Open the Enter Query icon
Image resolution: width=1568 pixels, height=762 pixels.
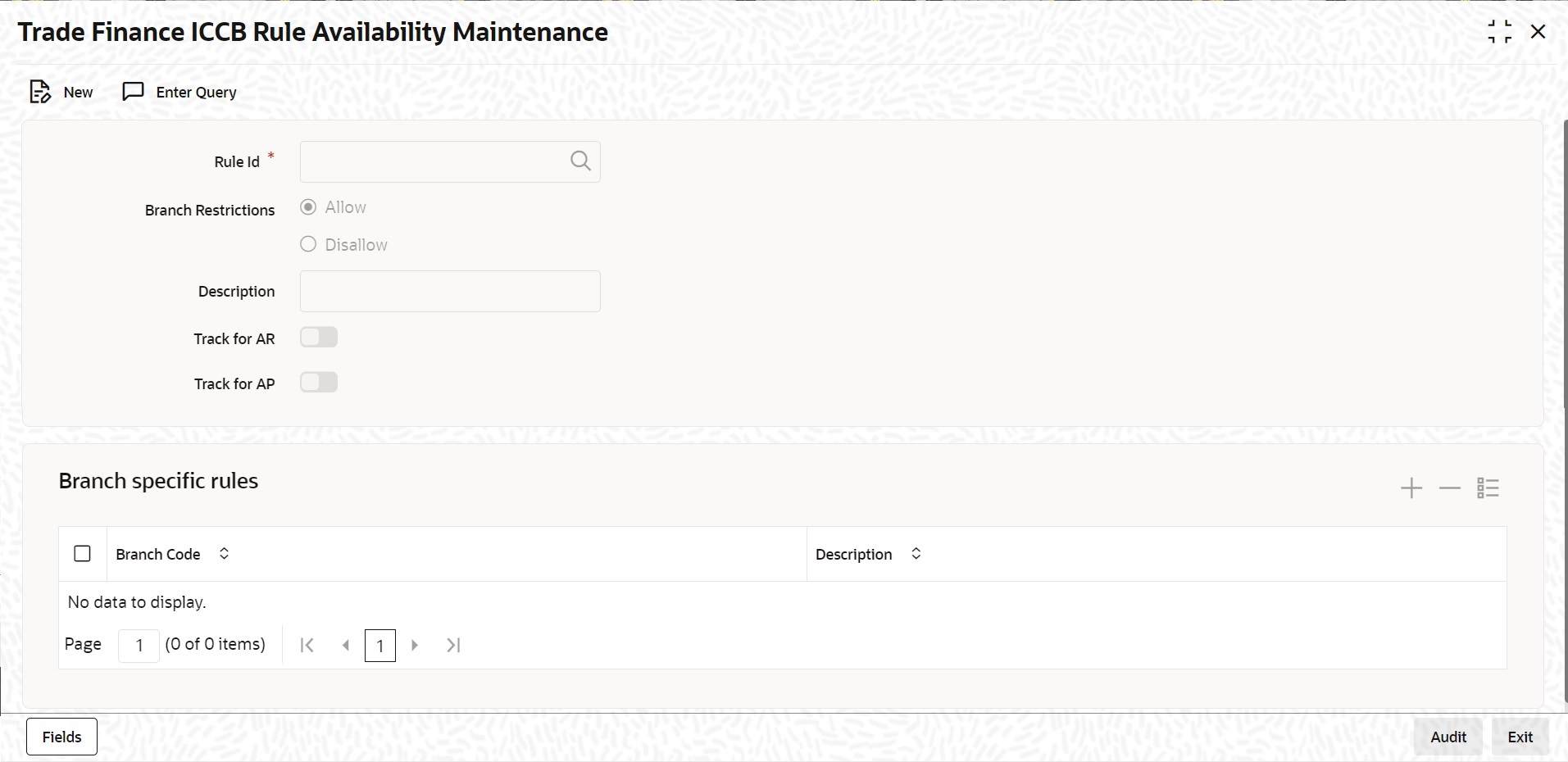click(132, 92)
